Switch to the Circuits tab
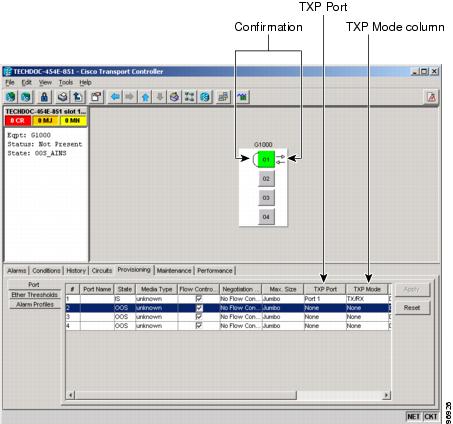The image size is (453, 424). pos(102,271)
